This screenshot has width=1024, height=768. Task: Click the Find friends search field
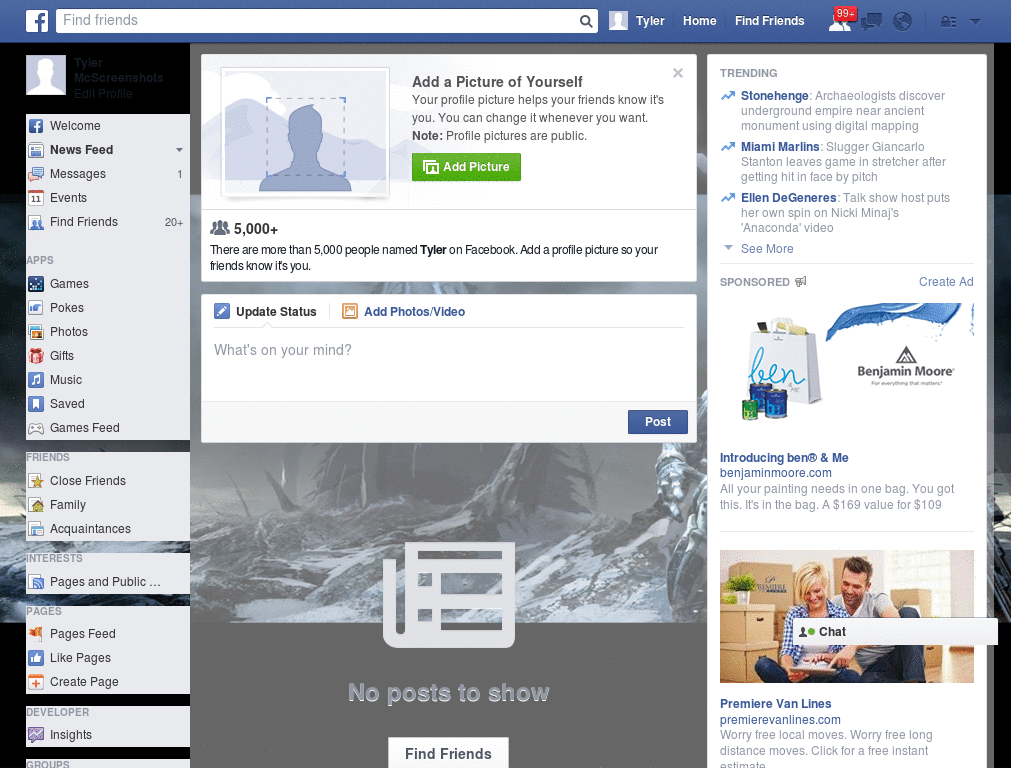[x=319, y=21]
